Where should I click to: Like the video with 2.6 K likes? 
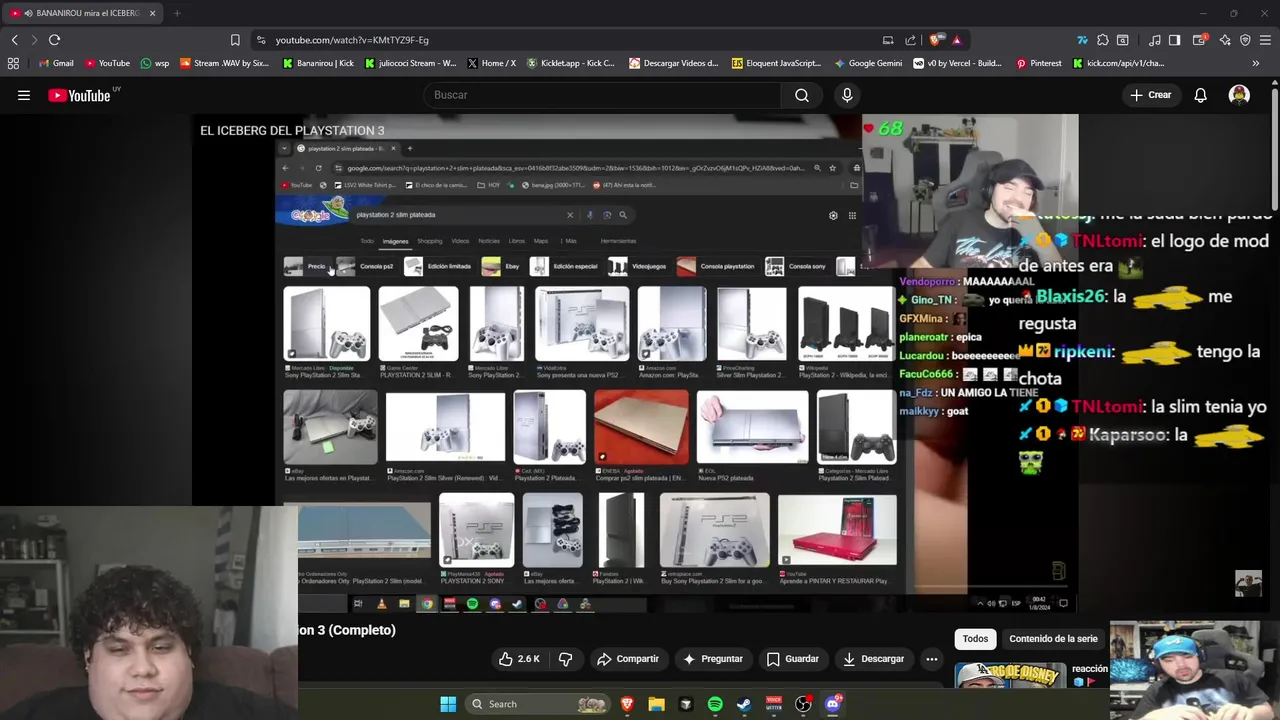[519, 659]
